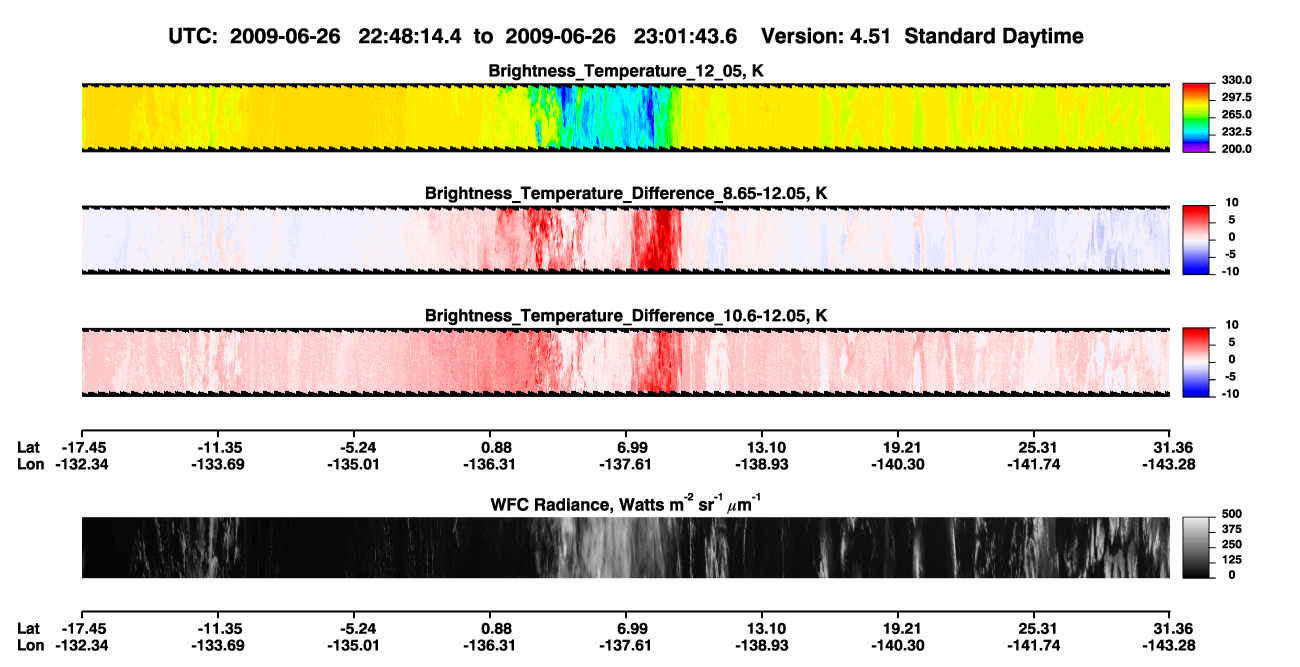This screenshot has height=667, width=1300.
Task: Click the "Lat" row label below WFC Radiance
Action: pos(30,628)
